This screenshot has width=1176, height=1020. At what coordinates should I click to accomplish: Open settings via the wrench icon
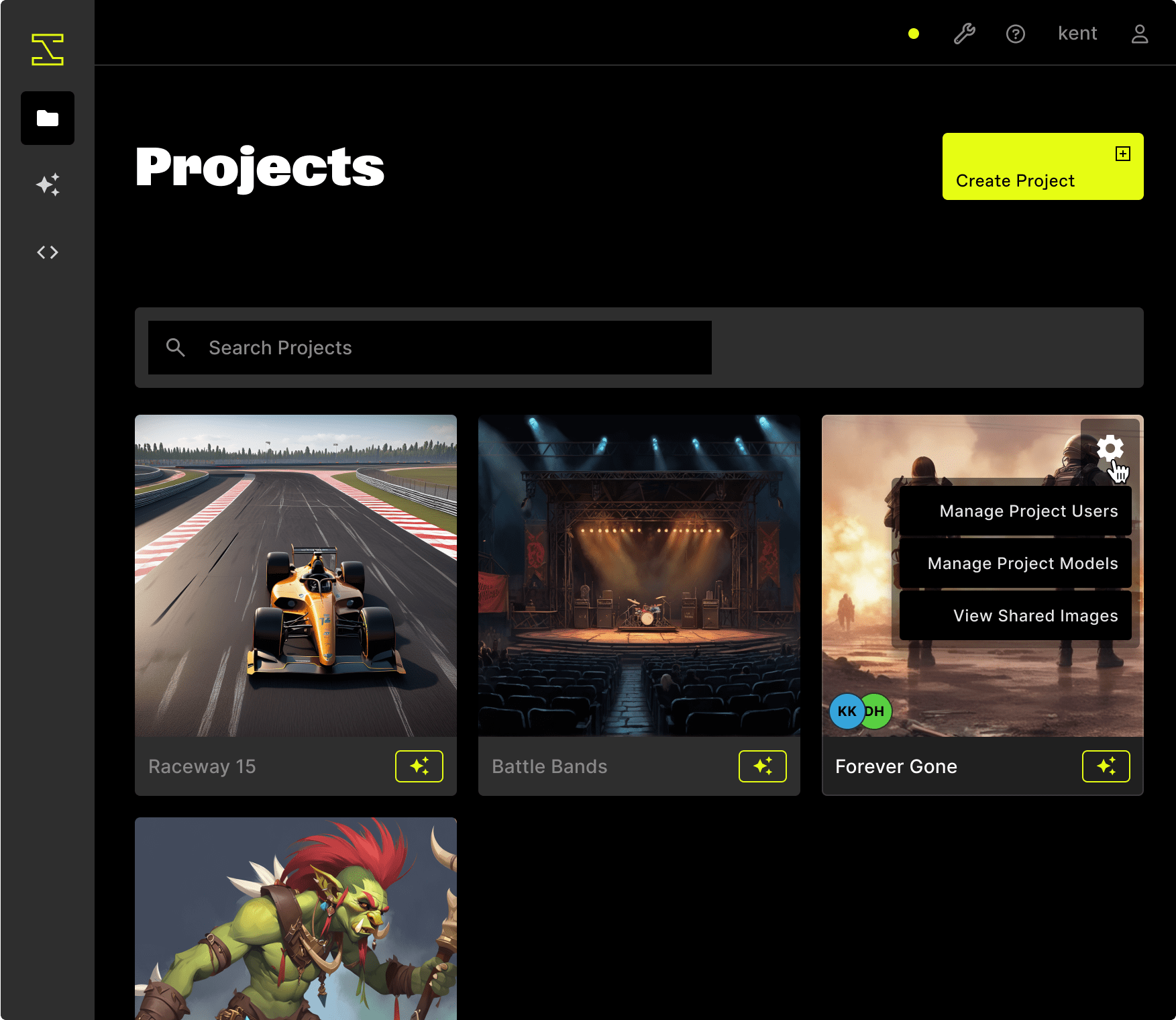[964, 33]
